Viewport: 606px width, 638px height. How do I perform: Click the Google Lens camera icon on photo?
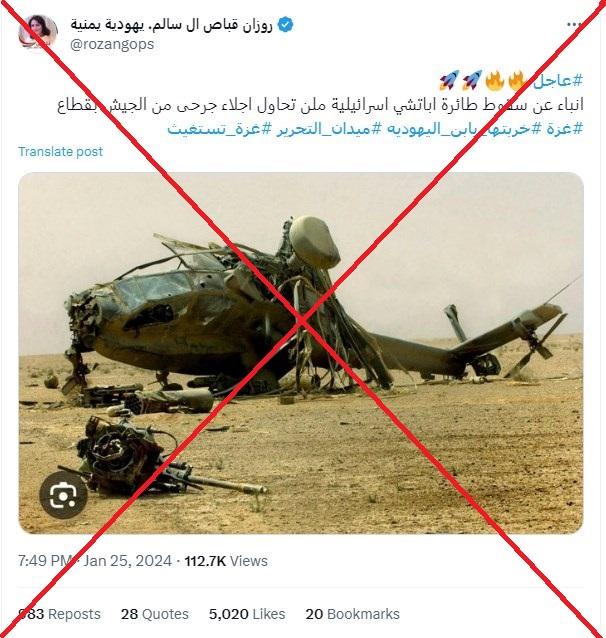(63, 495)
